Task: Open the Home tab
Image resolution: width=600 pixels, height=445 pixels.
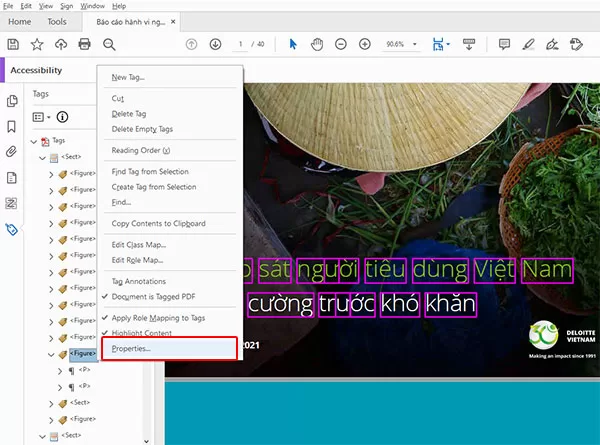Action: (x=20, y=22)
